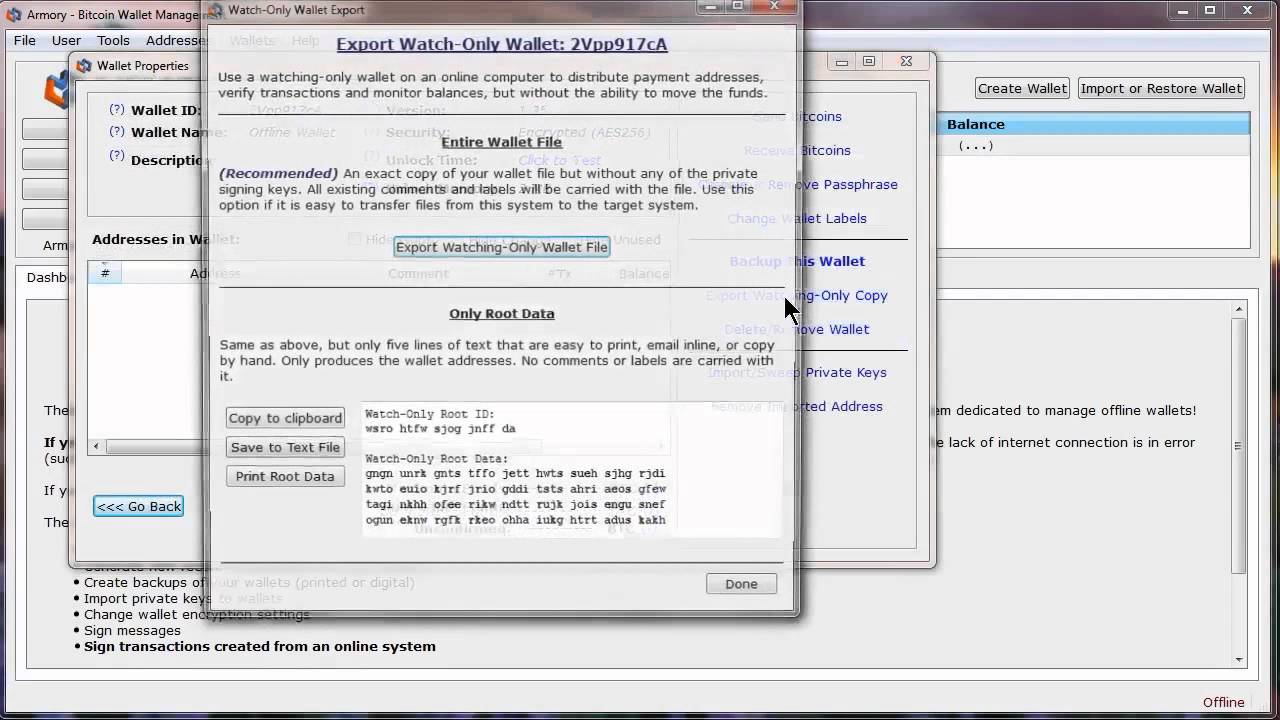The image size is (1280, 720).
Task: Copy root data to clipboard
Action: coord(285,418)
